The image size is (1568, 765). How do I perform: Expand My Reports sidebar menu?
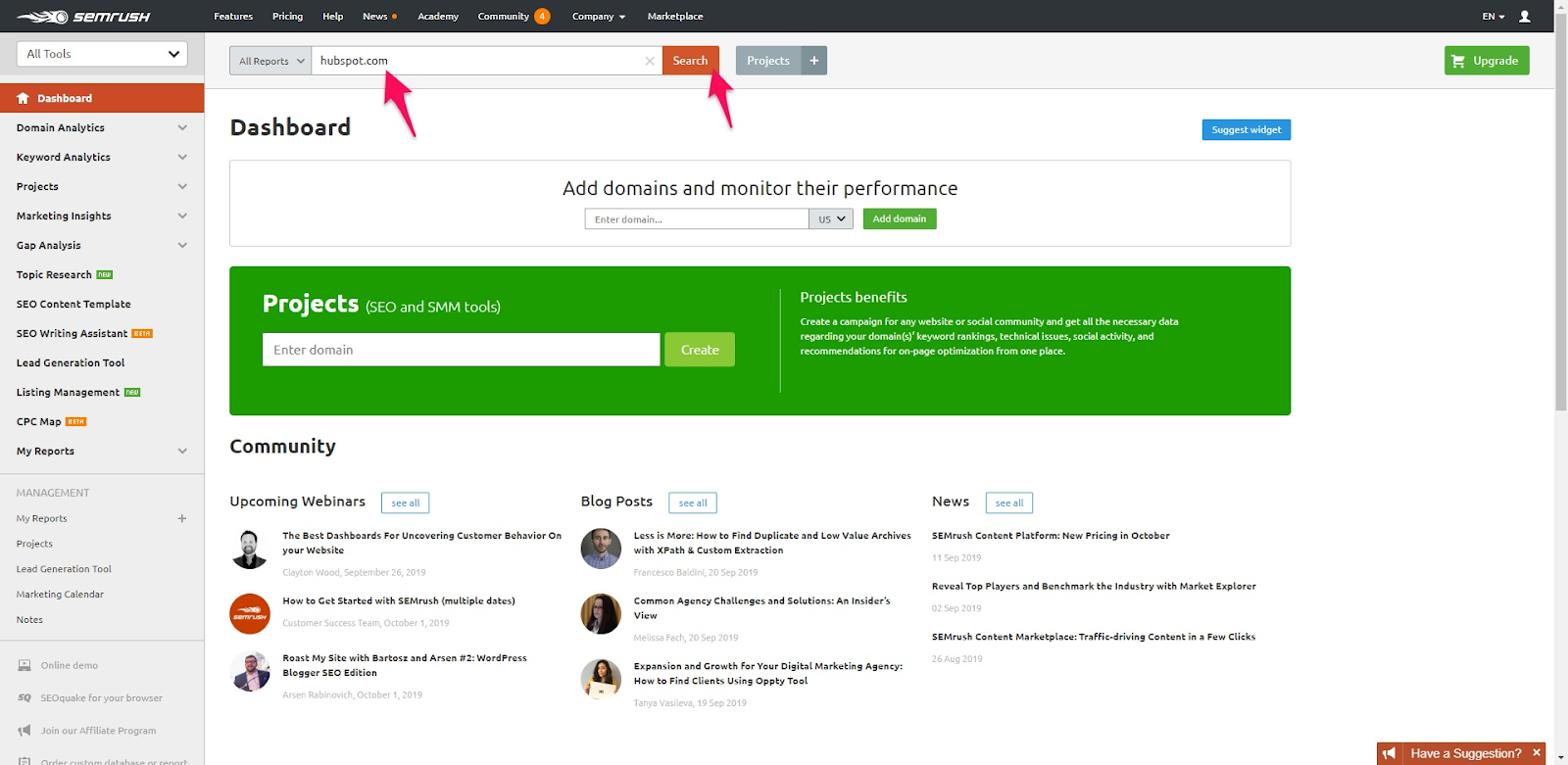pos(182,451)
